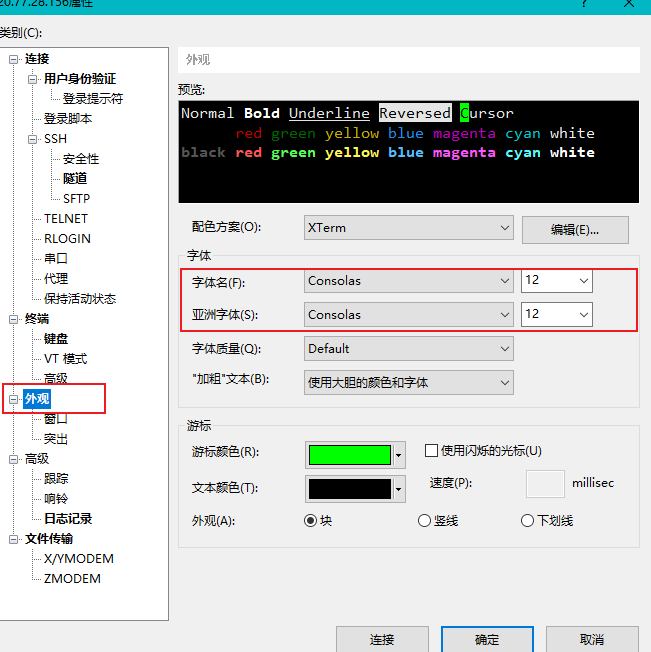
Task: Collapse the SSH tree node
Action: click(x=32, y=139)
